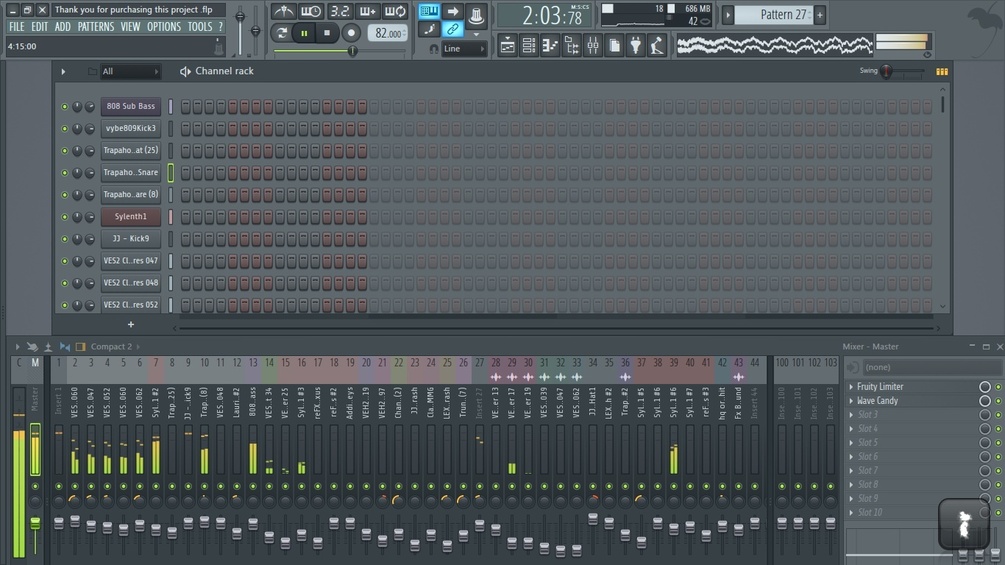
Task: Toggle typing keyboard to piano icon
Action: pos(429,12)
